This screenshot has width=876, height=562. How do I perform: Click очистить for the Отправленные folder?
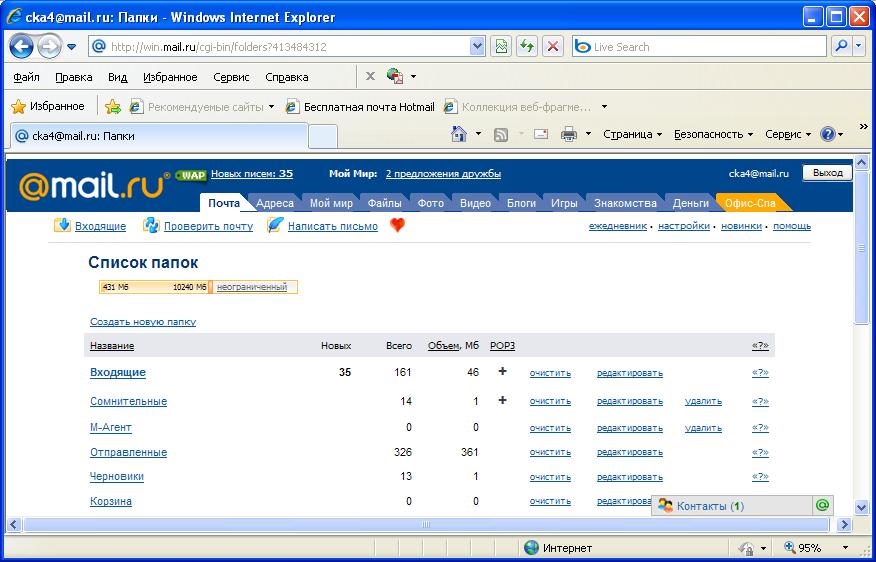point(550,452)
